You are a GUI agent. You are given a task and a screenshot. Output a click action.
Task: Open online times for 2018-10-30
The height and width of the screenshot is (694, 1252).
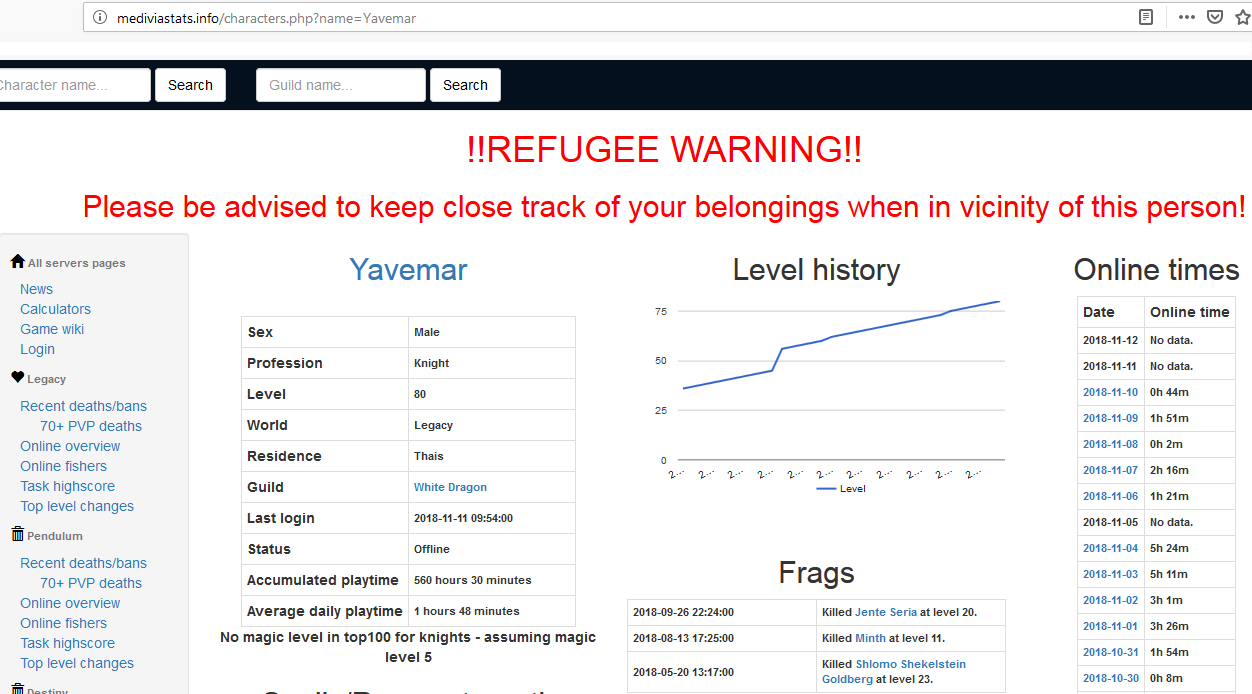pos(1110,678)
